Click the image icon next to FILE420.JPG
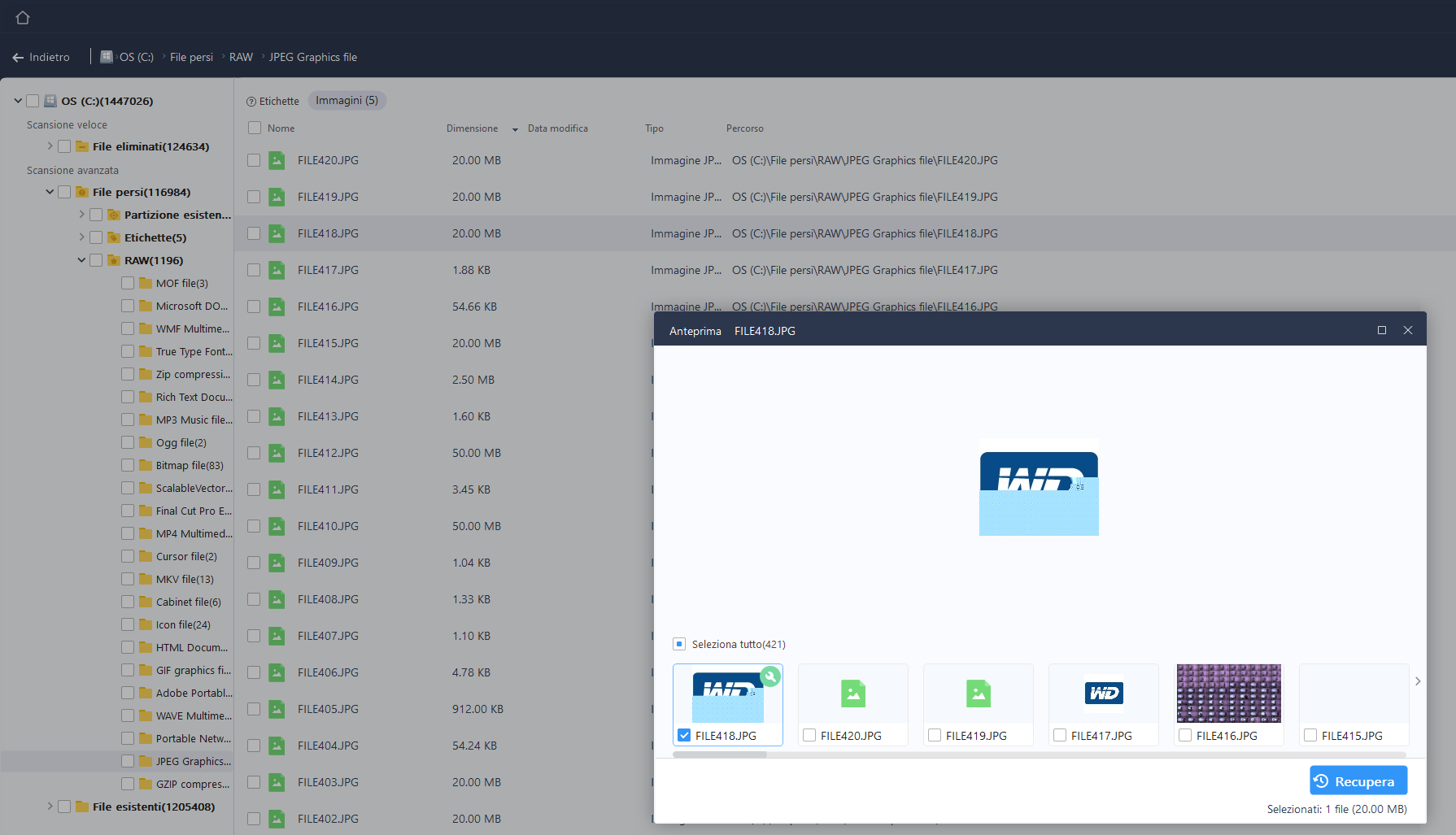Screen dimensions: 1456x835 pos(277,160)
